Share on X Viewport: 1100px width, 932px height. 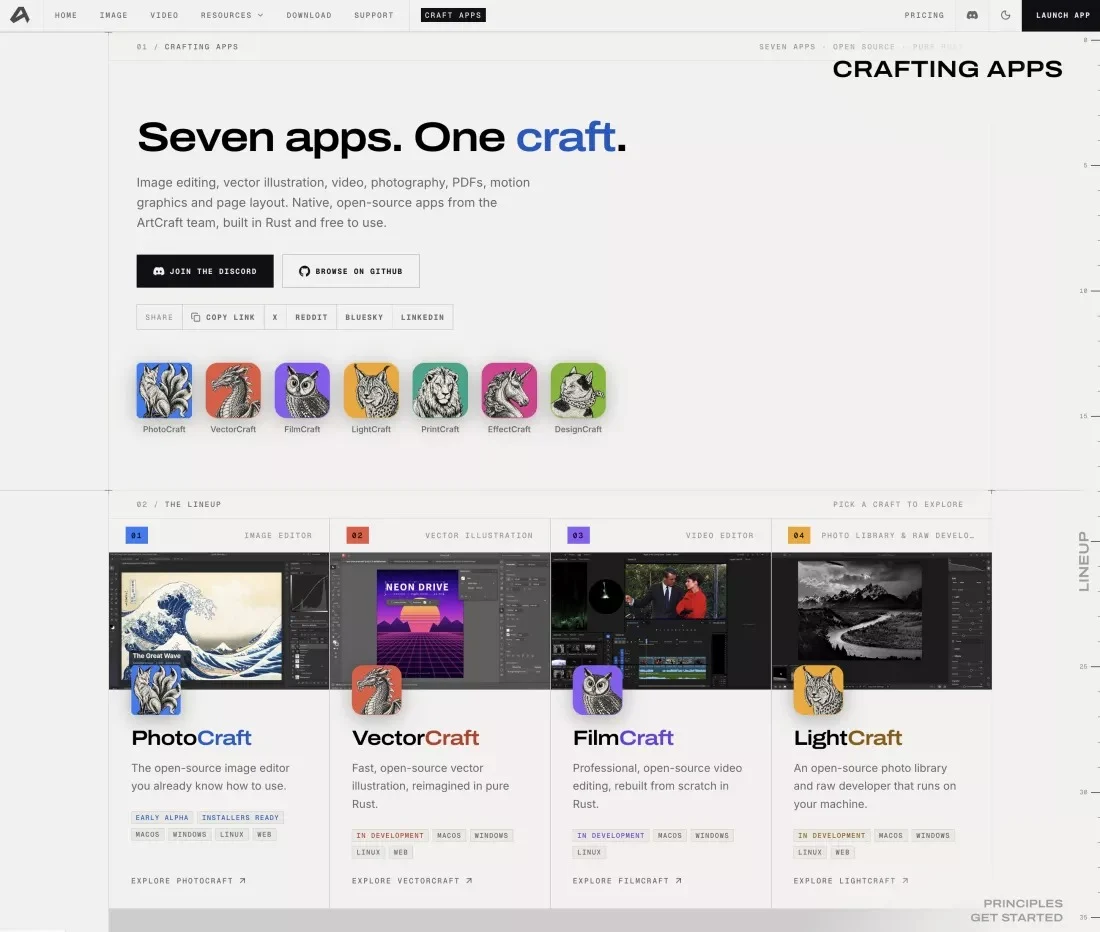coord(275,317)
